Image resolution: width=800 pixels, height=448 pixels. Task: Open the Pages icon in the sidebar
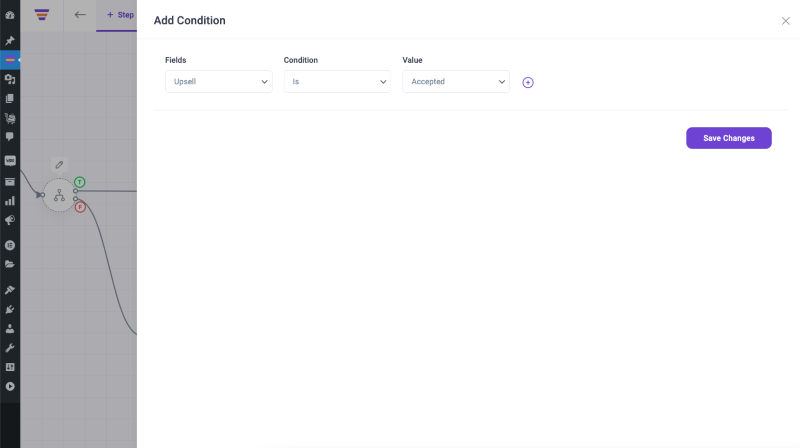tap(10, 98)
